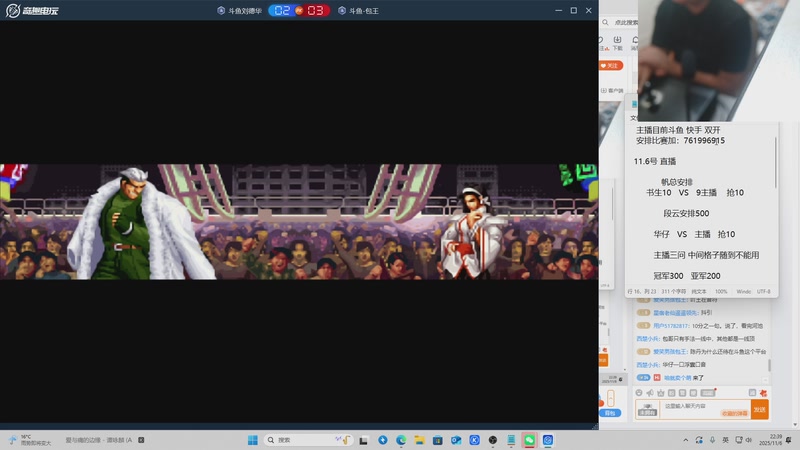Click the red gear icon in the chat toolbar

click(x=763, y=393)
